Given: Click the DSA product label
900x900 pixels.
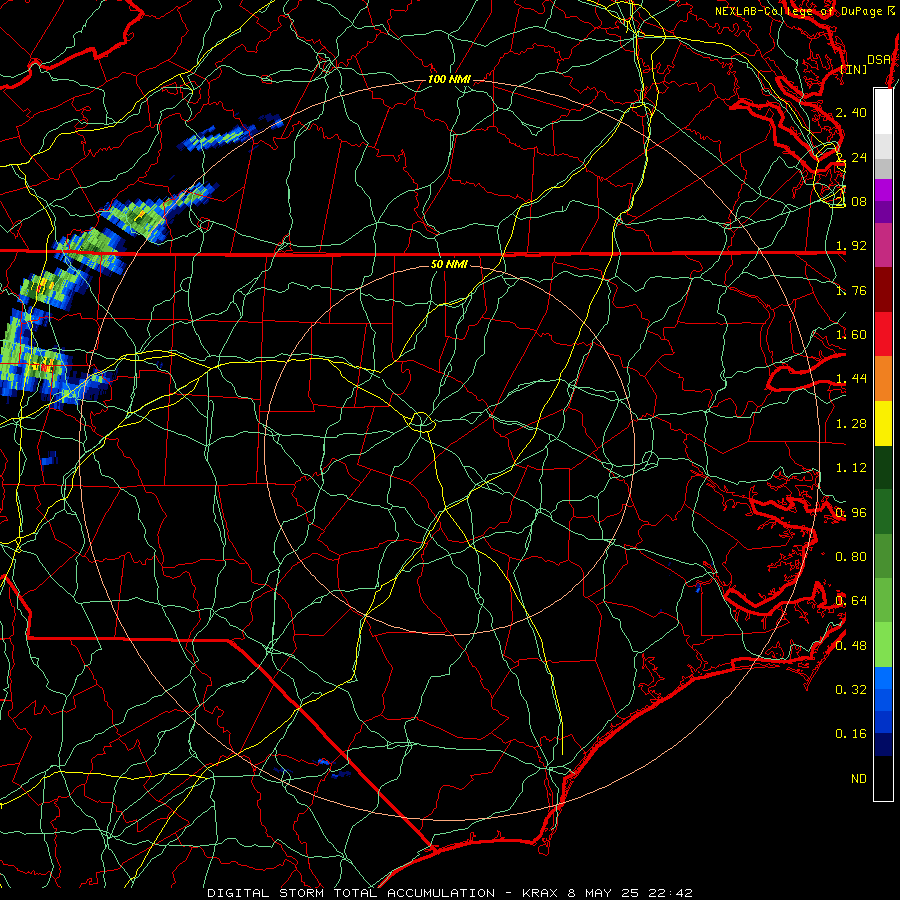Looking at the screenshot, I should tap(879, 60).
